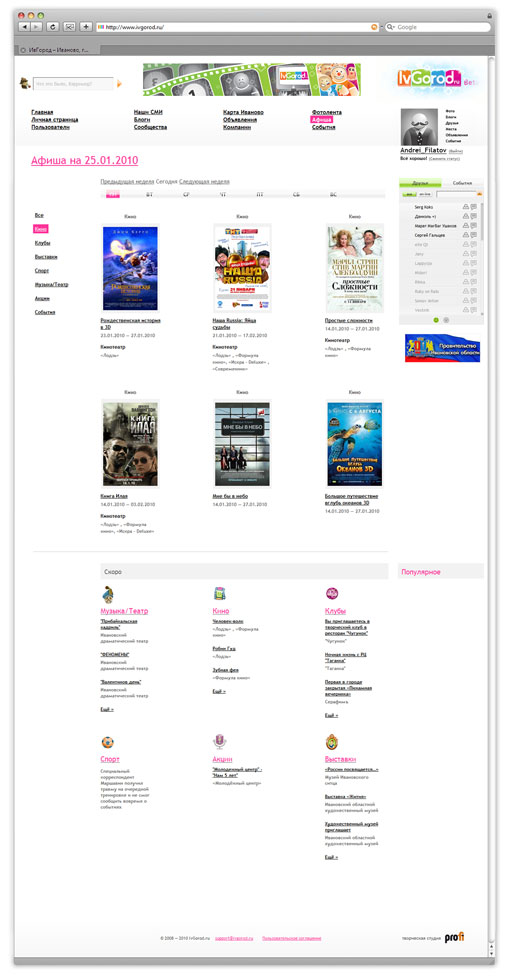
Task: Click alert icon next to Марат Ushakov row
Action: [x=465, y=225]
